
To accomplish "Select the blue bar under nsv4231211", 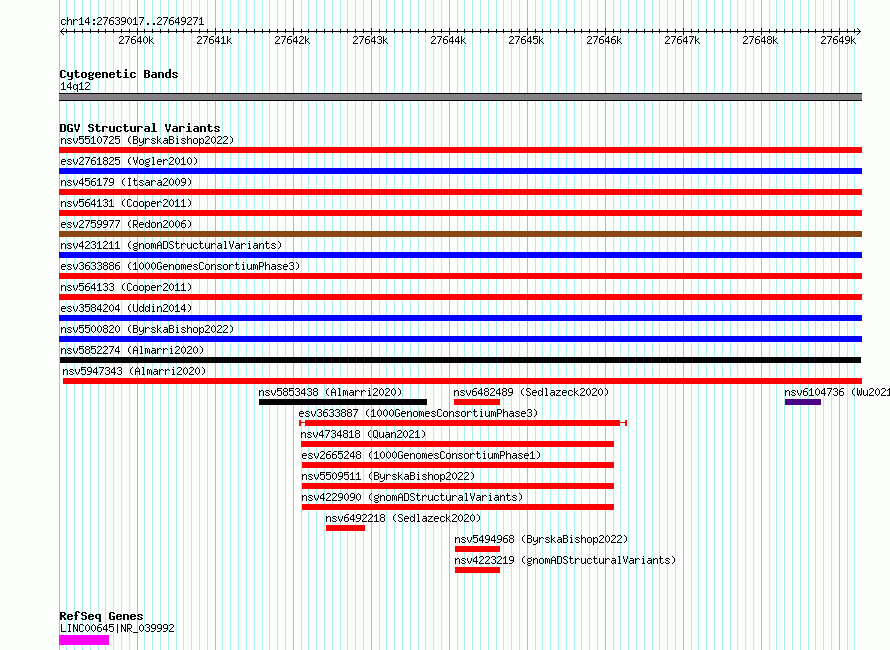I will (x=460, y=255).
